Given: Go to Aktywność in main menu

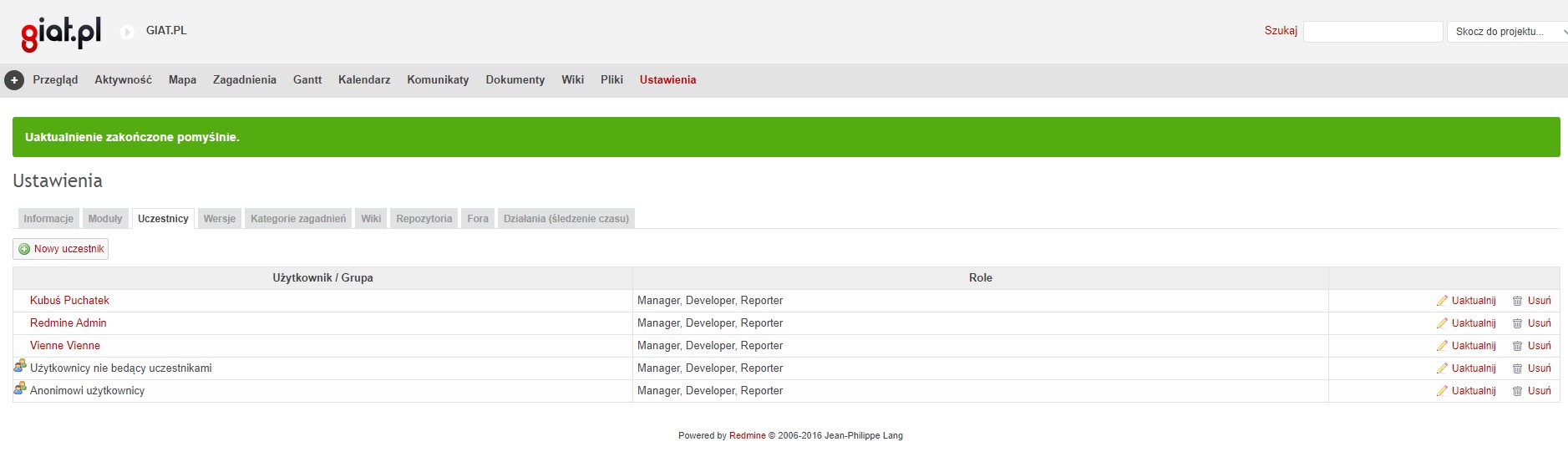Looking at the screenshot, I should click(123, 80).
